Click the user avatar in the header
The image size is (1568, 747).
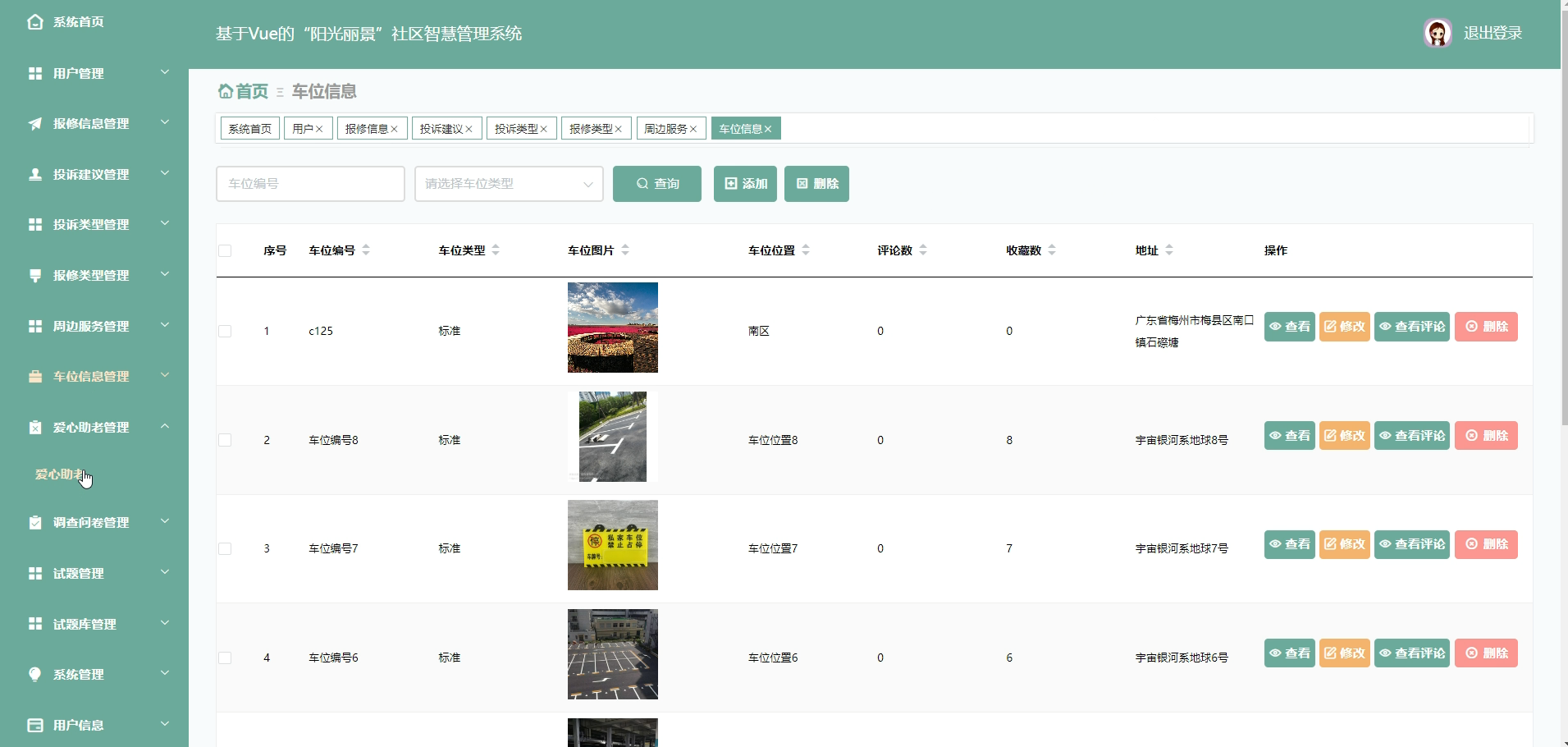(x=1438, y=33)
